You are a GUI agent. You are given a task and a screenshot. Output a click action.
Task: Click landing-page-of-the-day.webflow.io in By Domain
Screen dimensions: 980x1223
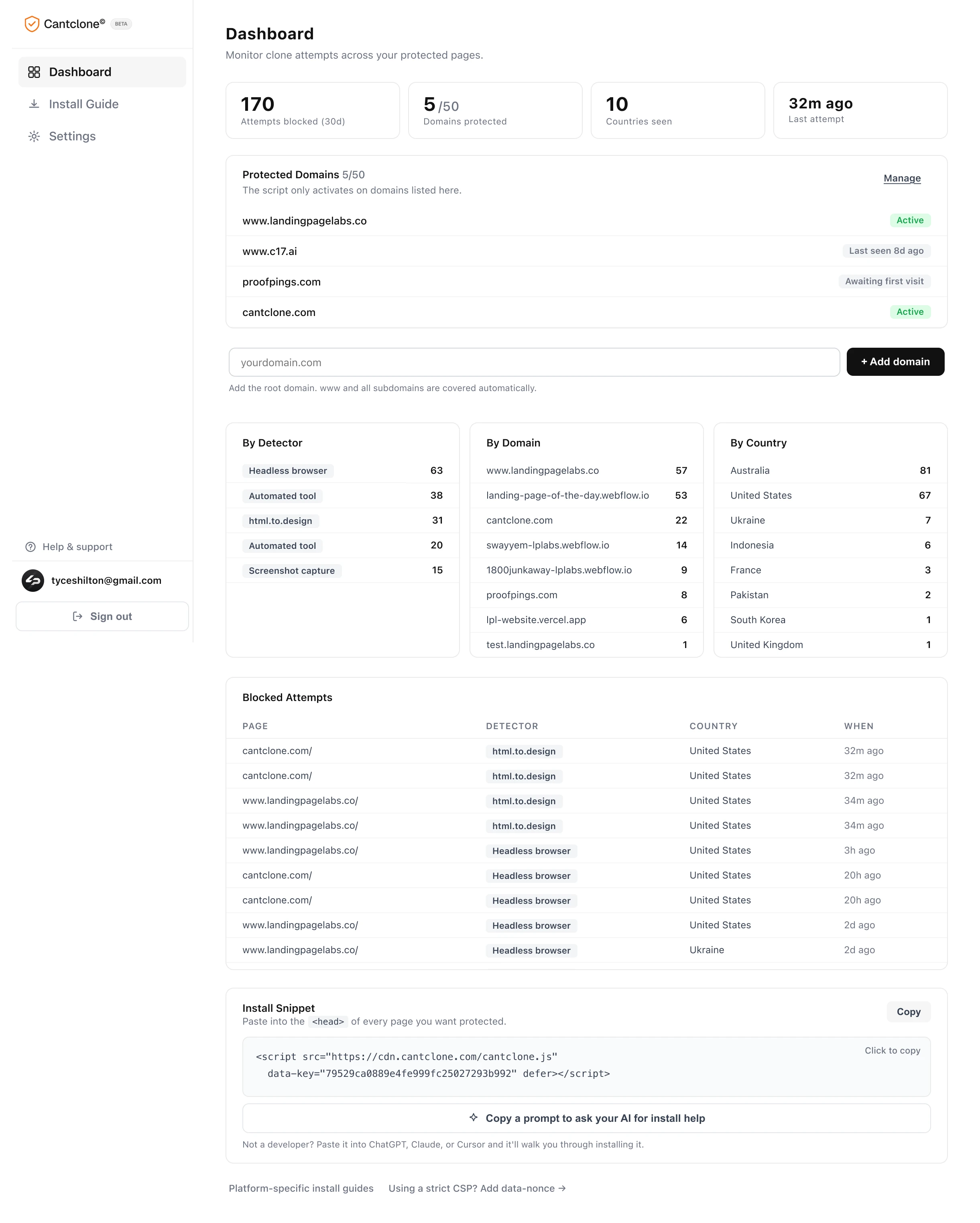click(567, 495)
